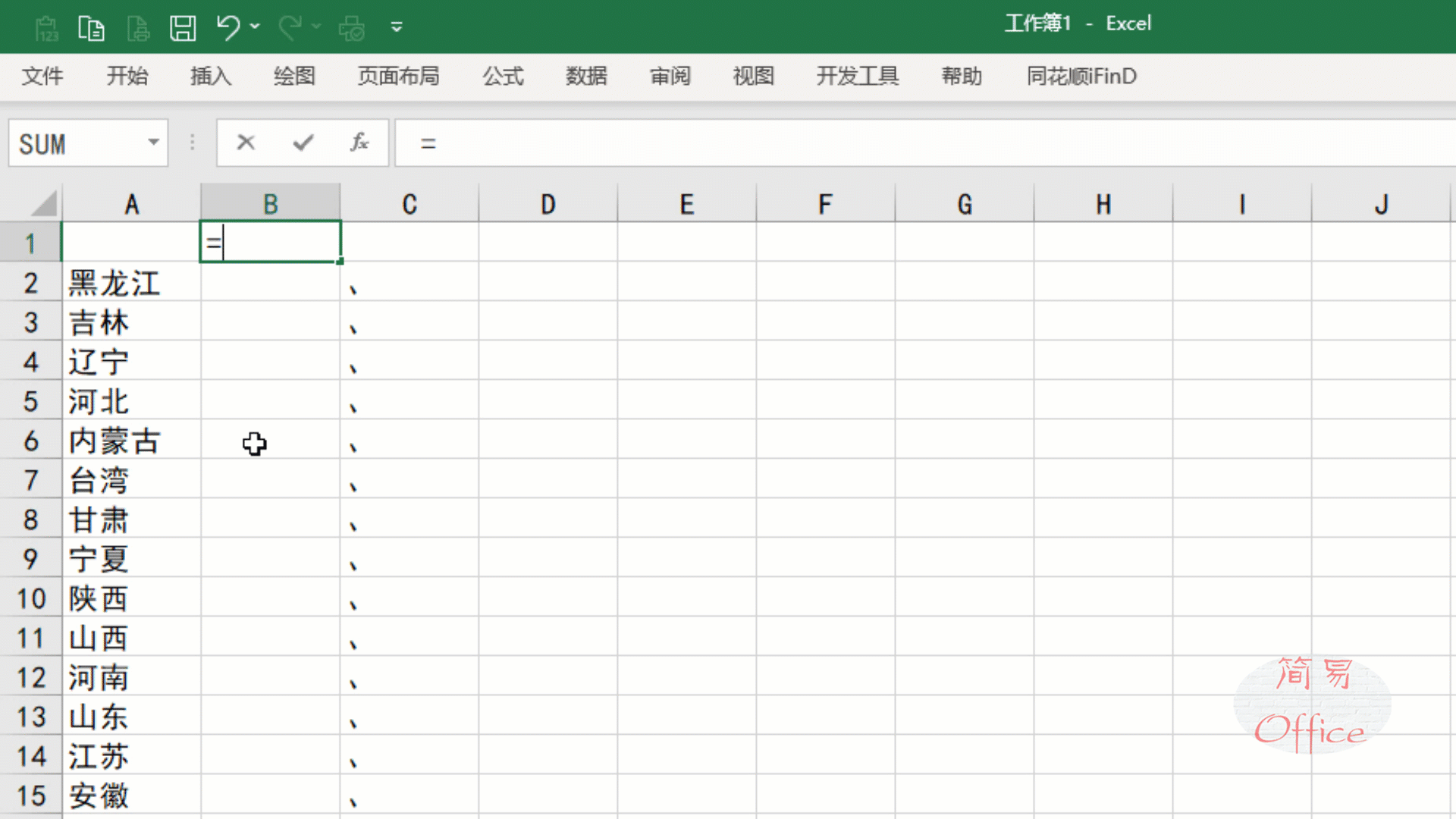Click cell containing 江苏
The image size is (1456, 819).
pos(132,755)
